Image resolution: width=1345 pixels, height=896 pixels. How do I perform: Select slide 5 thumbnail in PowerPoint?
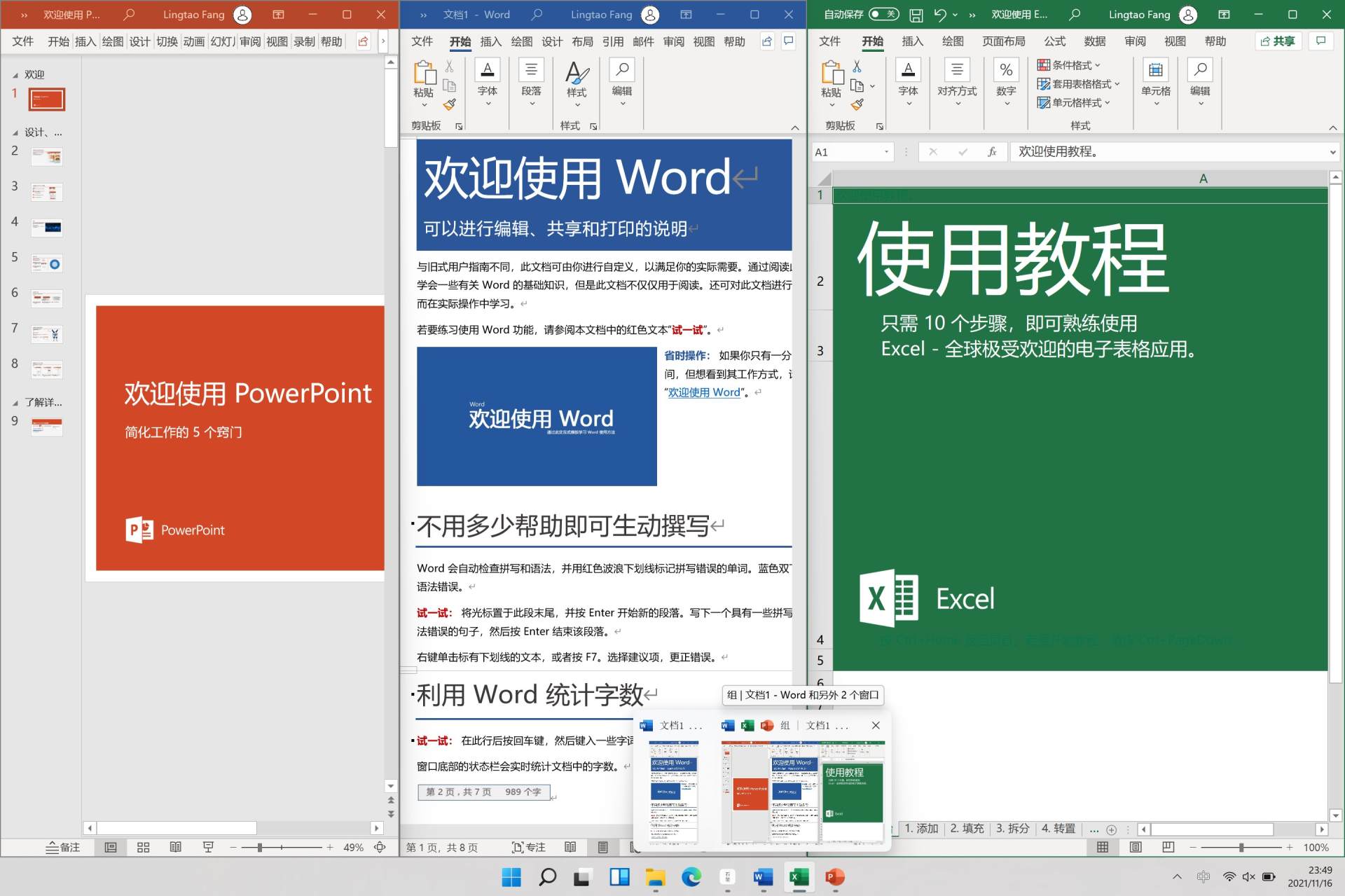[47, 263]
